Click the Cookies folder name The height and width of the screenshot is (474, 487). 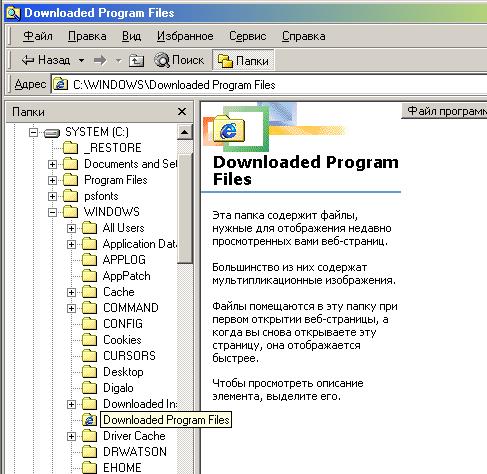[x=122, y=340]
